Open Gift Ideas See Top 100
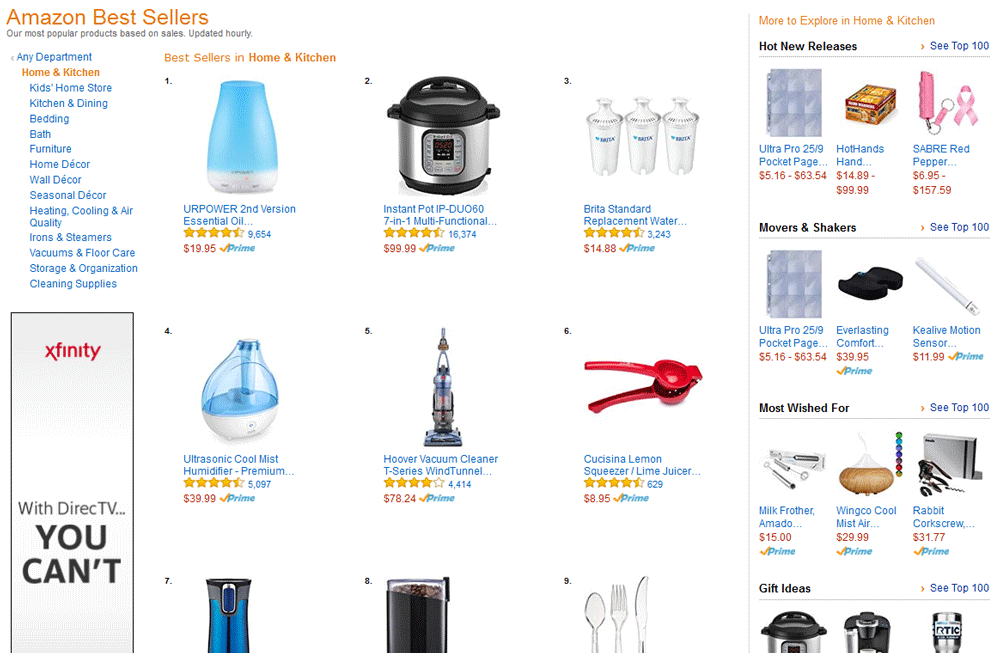The image size is (1000, 653). [959, 588]
